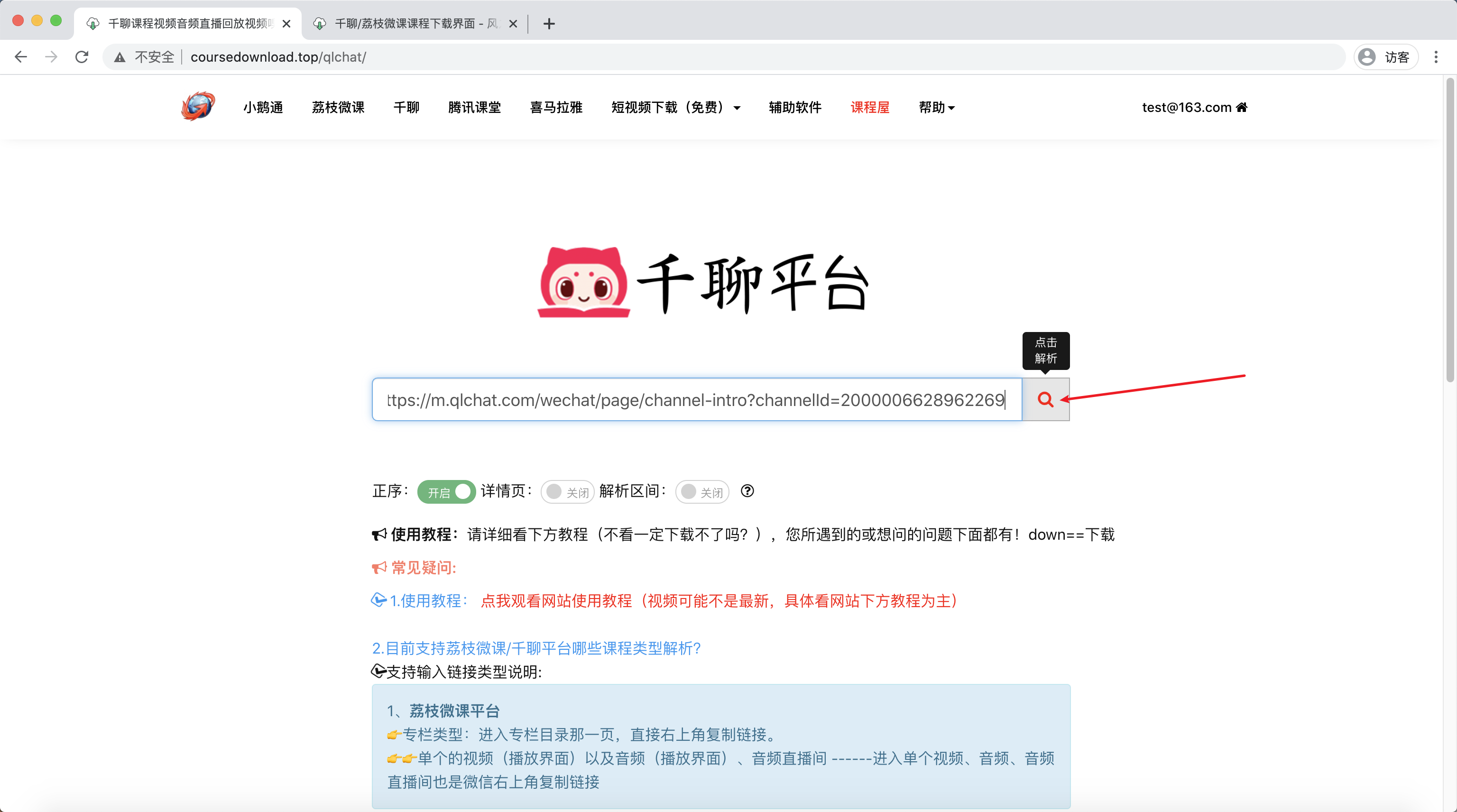Toggle the 正序 switch off
This screenshot has width=1457, height=812.
click(446, 491)
